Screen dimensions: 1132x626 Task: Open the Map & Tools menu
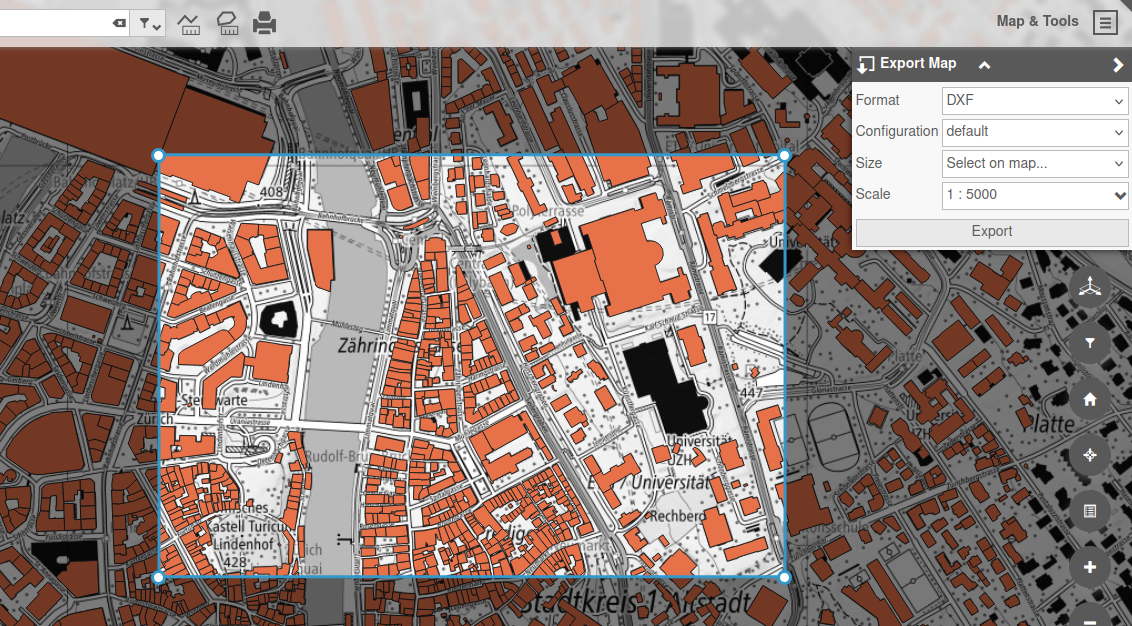click(x=1105, y=21)
